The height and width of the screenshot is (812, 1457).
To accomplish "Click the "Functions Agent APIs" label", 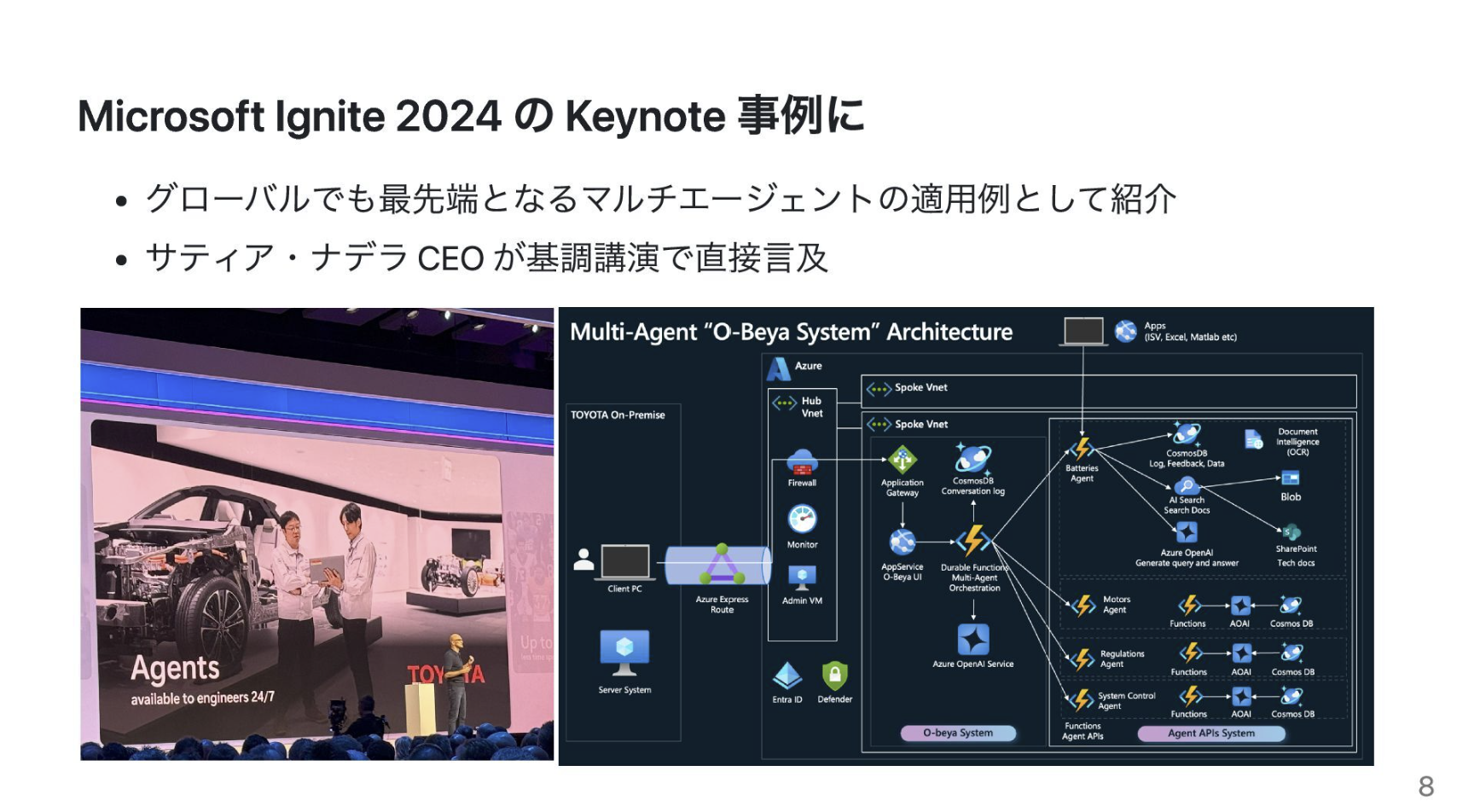I will [1083, 731].
